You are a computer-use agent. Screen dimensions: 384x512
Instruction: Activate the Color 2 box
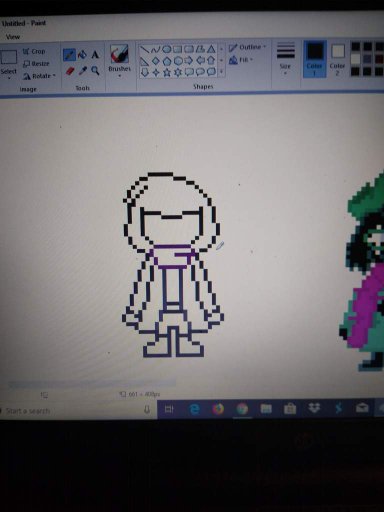pos(338,59)
